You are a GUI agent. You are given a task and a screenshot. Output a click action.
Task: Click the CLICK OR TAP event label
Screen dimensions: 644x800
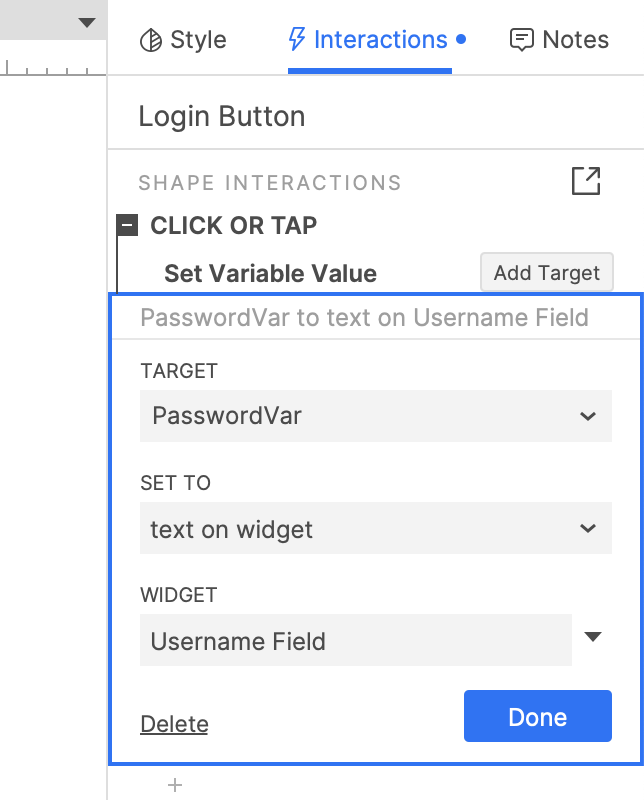pyautogui.click(x=233, y=226)
